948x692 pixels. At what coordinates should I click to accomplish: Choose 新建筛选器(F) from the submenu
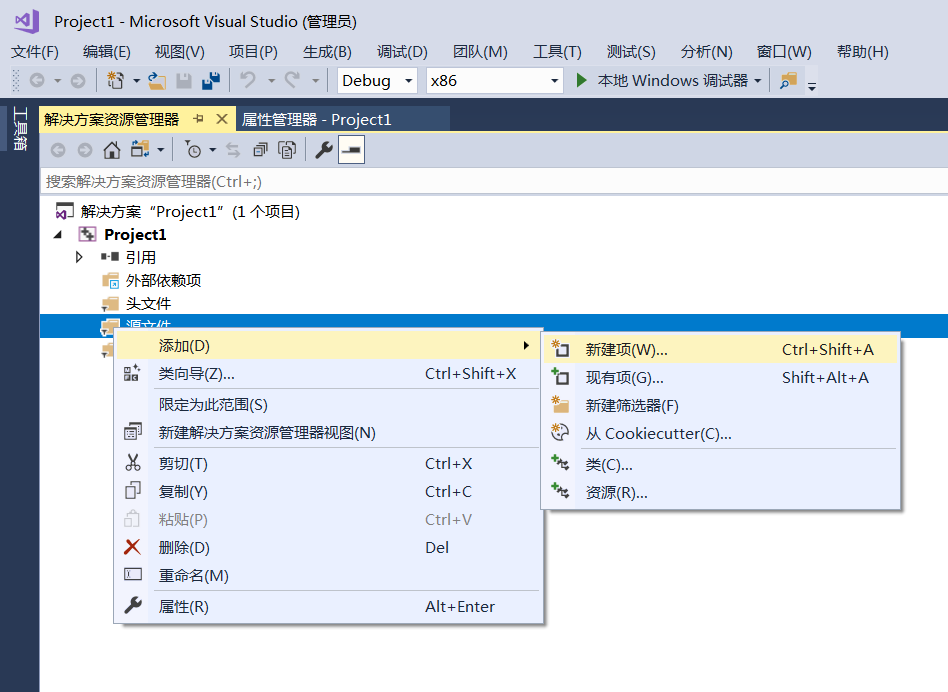click(721, 406)
